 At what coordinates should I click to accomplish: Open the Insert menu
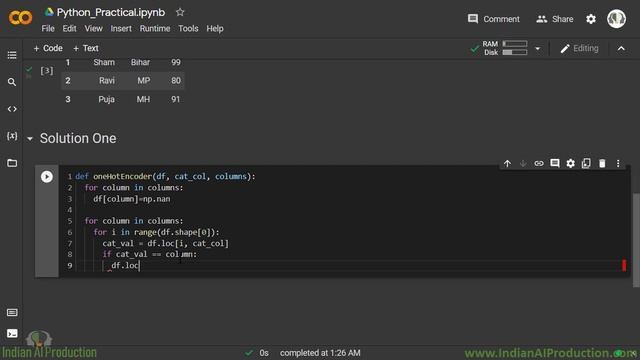coord(121,29)
